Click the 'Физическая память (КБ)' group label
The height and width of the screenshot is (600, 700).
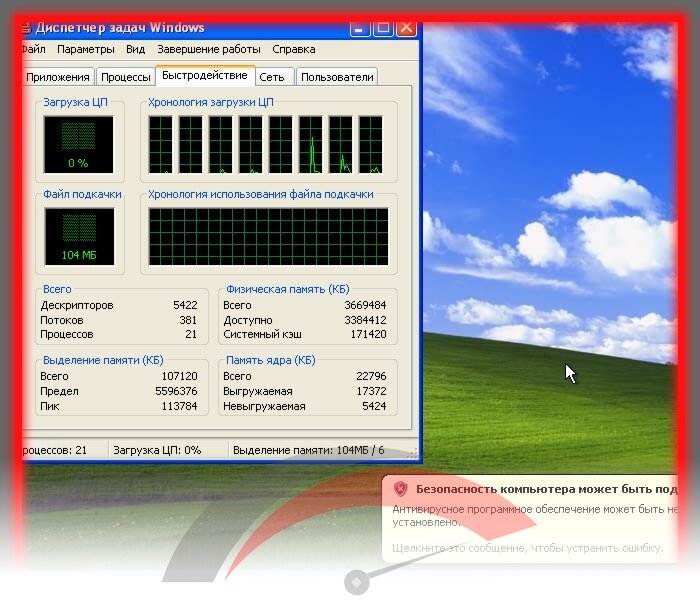288,289
